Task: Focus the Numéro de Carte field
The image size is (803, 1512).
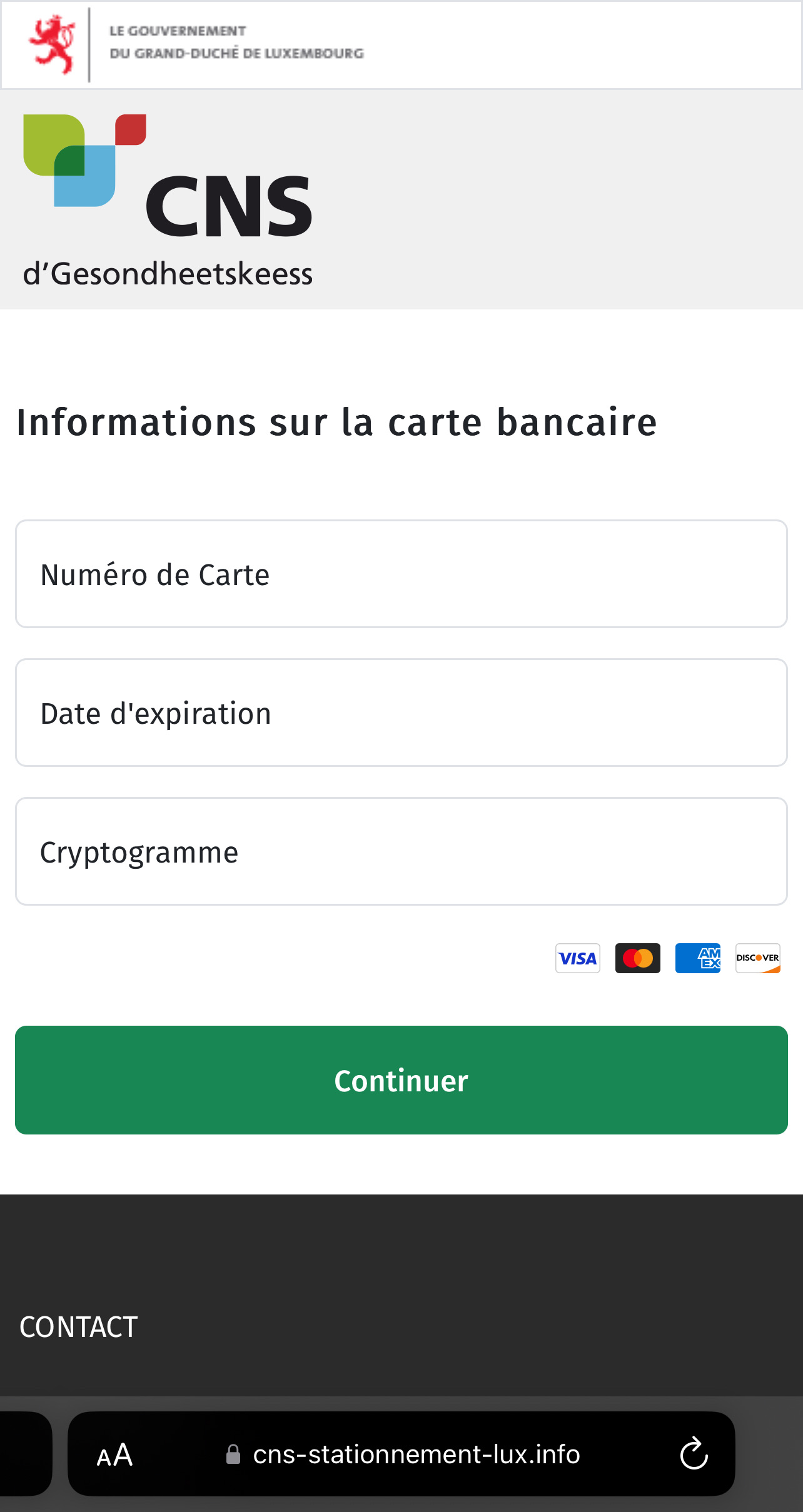Action: click(401, 574)
